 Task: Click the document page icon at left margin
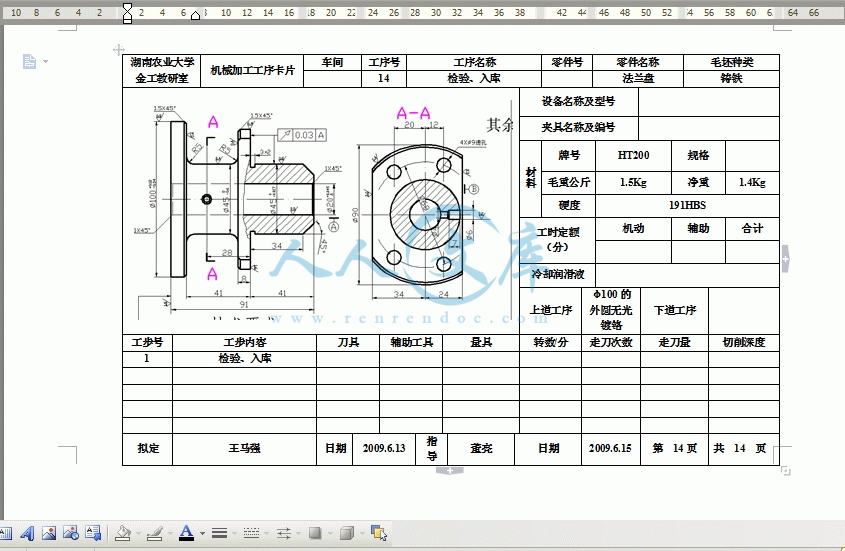pyautogui.click(x=30, y=61)
